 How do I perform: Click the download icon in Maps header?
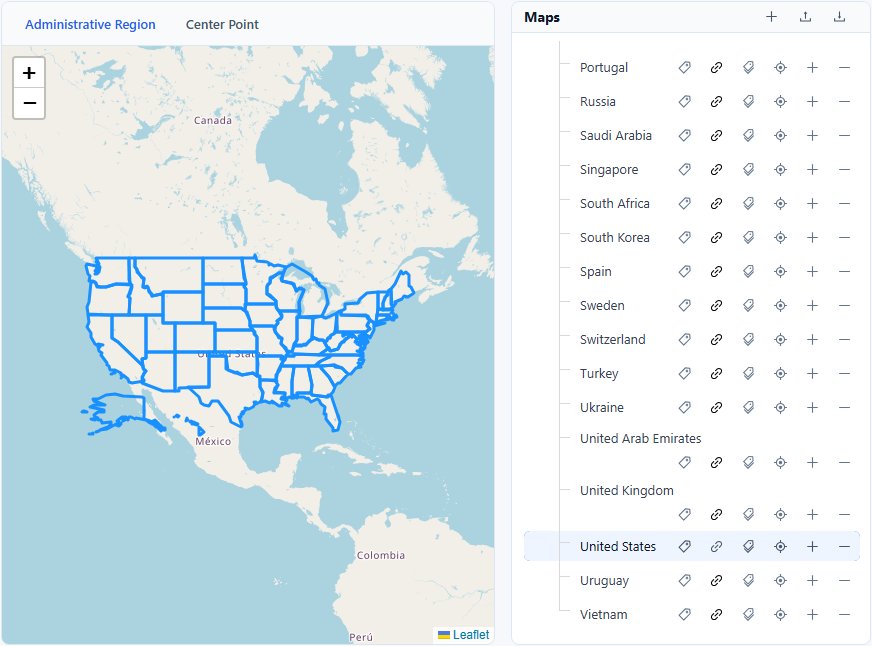[839, 17]
